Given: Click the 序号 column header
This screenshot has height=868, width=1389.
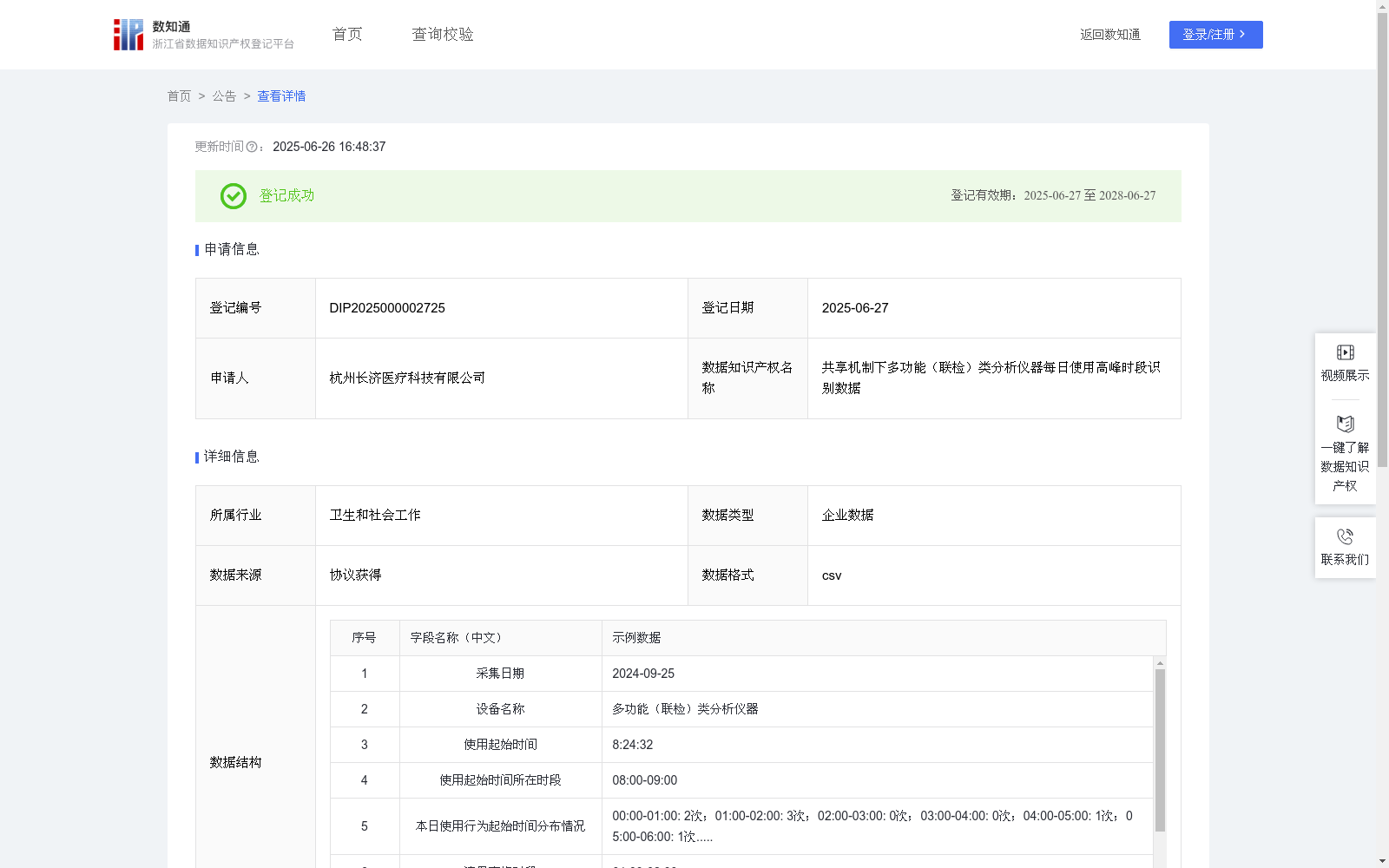Looking at the screenshot, I should 364,638.
